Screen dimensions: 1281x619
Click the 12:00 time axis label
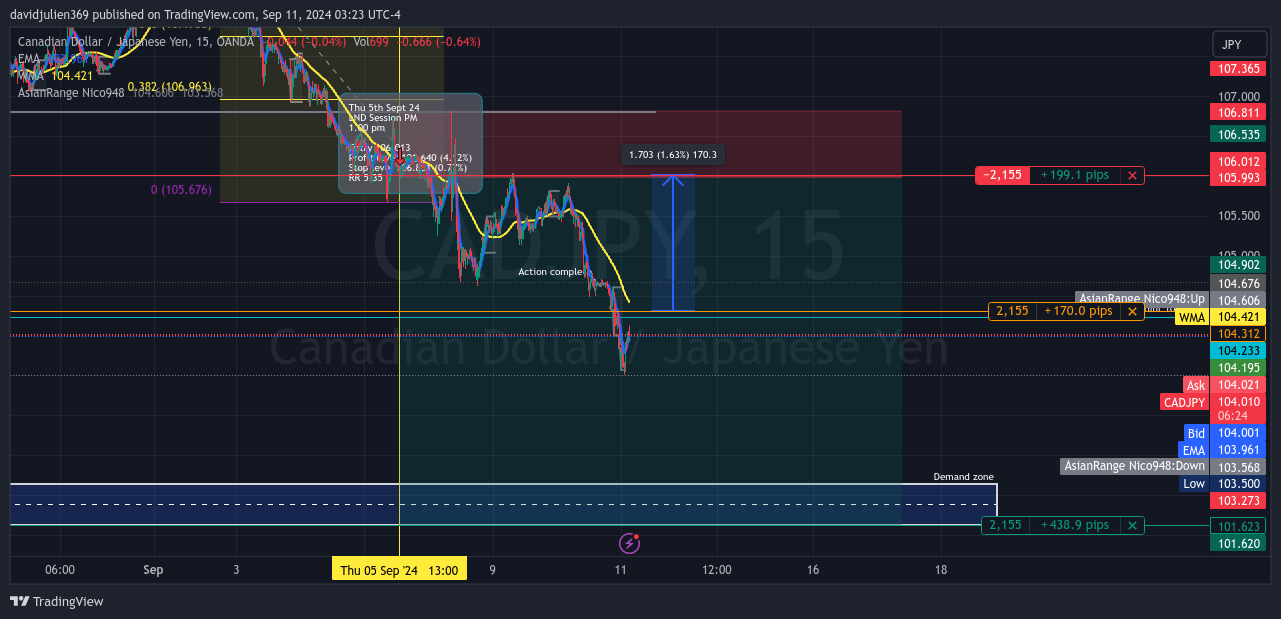pos(717,570)
